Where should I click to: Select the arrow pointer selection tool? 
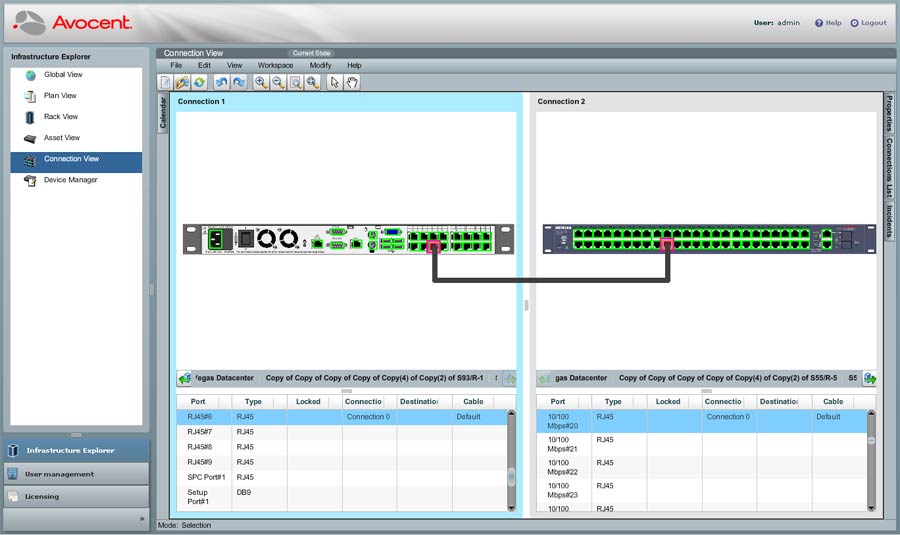tap(335, 82)
